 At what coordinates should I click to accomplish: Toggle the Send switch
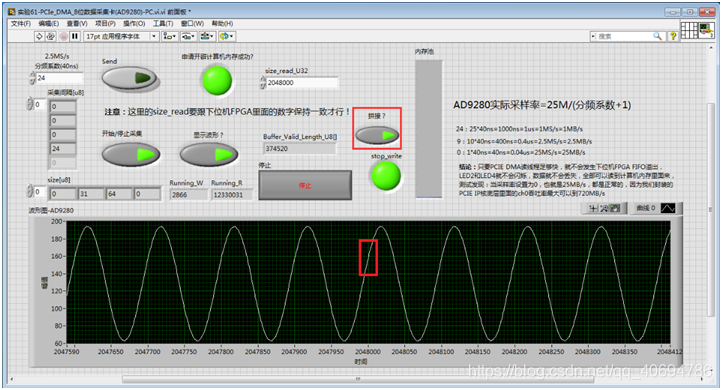[x=130, y=78]
